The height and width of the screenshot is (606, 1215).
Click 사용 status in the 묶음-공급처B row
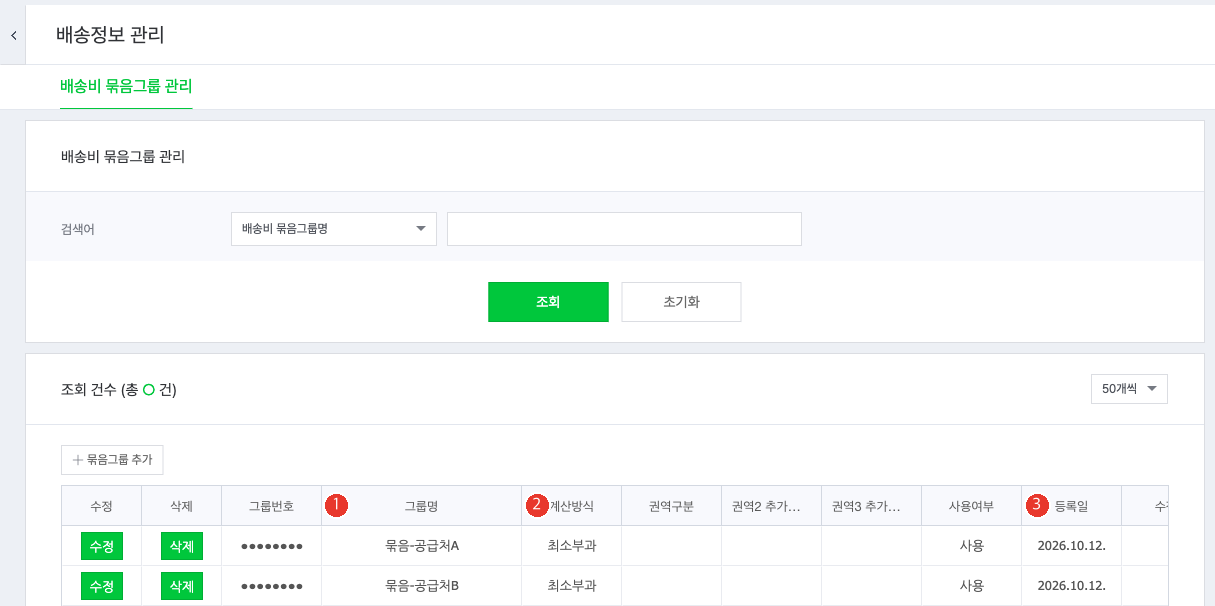971,585
